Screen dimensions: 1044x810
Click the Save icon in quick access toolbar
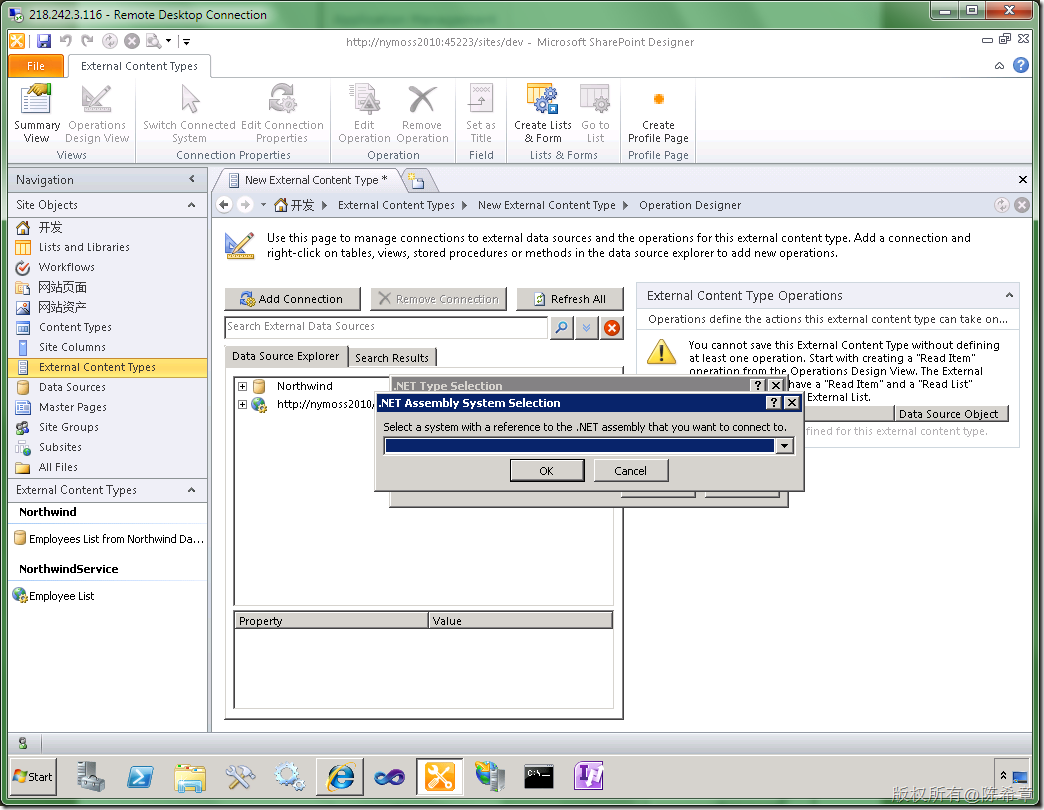pos(44,41)
